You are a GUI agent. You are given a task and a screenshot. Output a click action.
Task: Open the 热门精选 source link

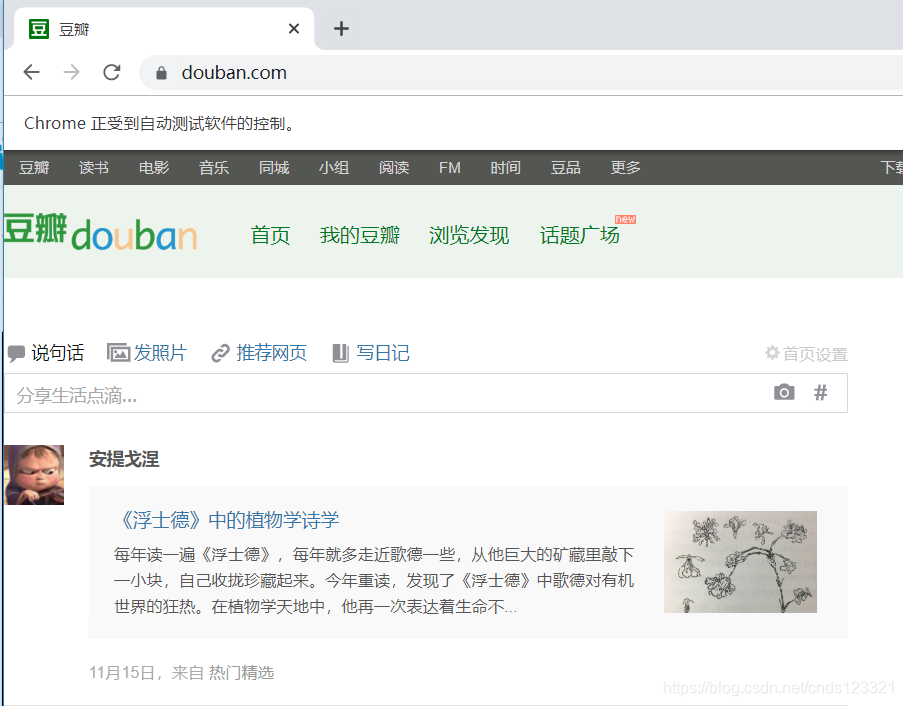(x=241, y=673)
